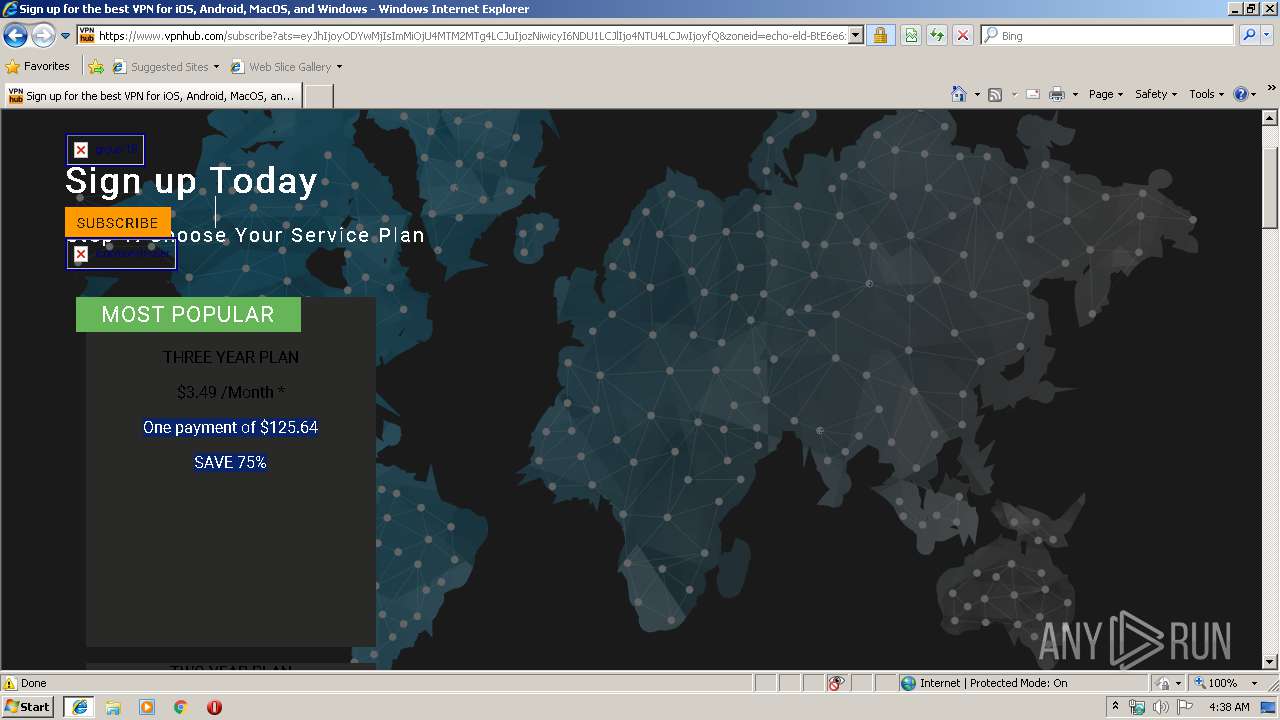Click the vertical scrollbar thumb

click(x=1270, y=187)
